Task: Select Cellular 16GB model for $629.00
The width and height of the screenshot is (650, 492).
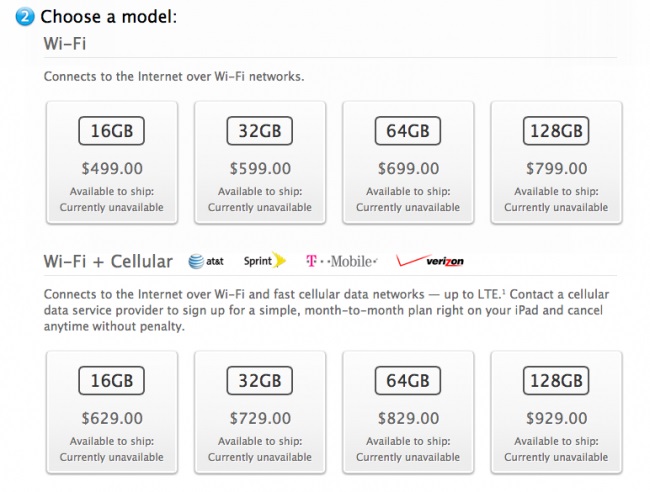Action: pos(112,412)
